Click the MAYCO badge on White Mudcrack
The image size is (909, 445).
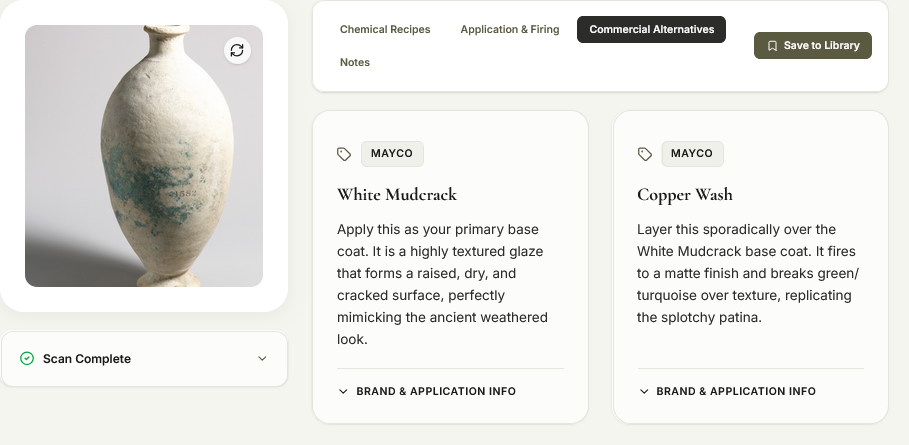[392, 154]
